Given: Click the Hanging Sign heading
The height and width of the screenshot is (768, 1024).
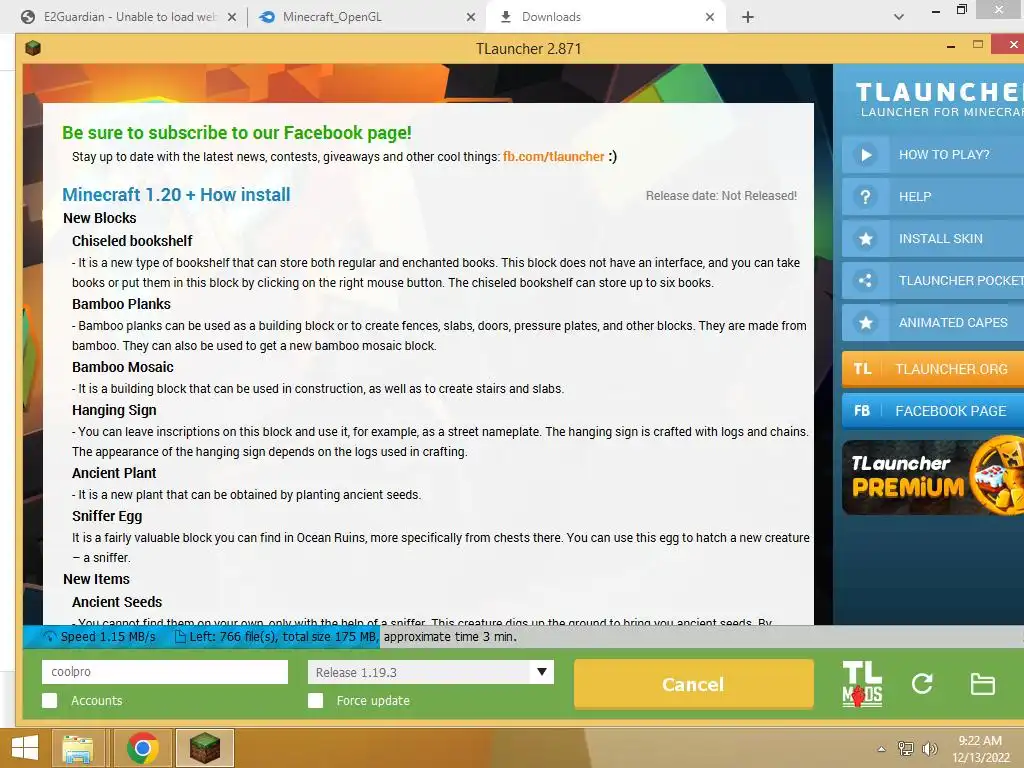Looking at the screenshot, I should tap(114, 410).
